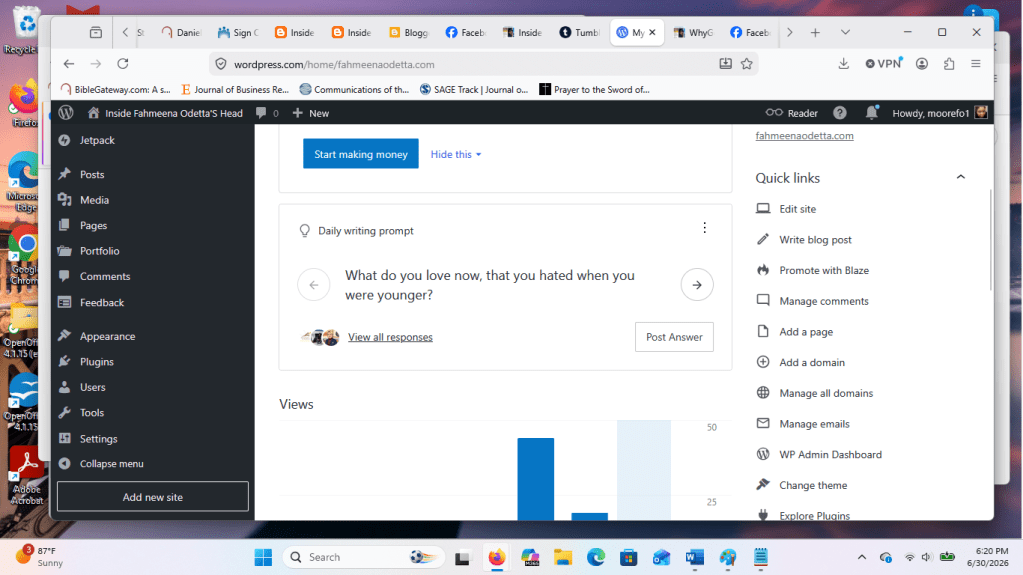The width and height of the screenshot is (1023, 575).
Task: Click the Add new site button
Action: [153, 497]
